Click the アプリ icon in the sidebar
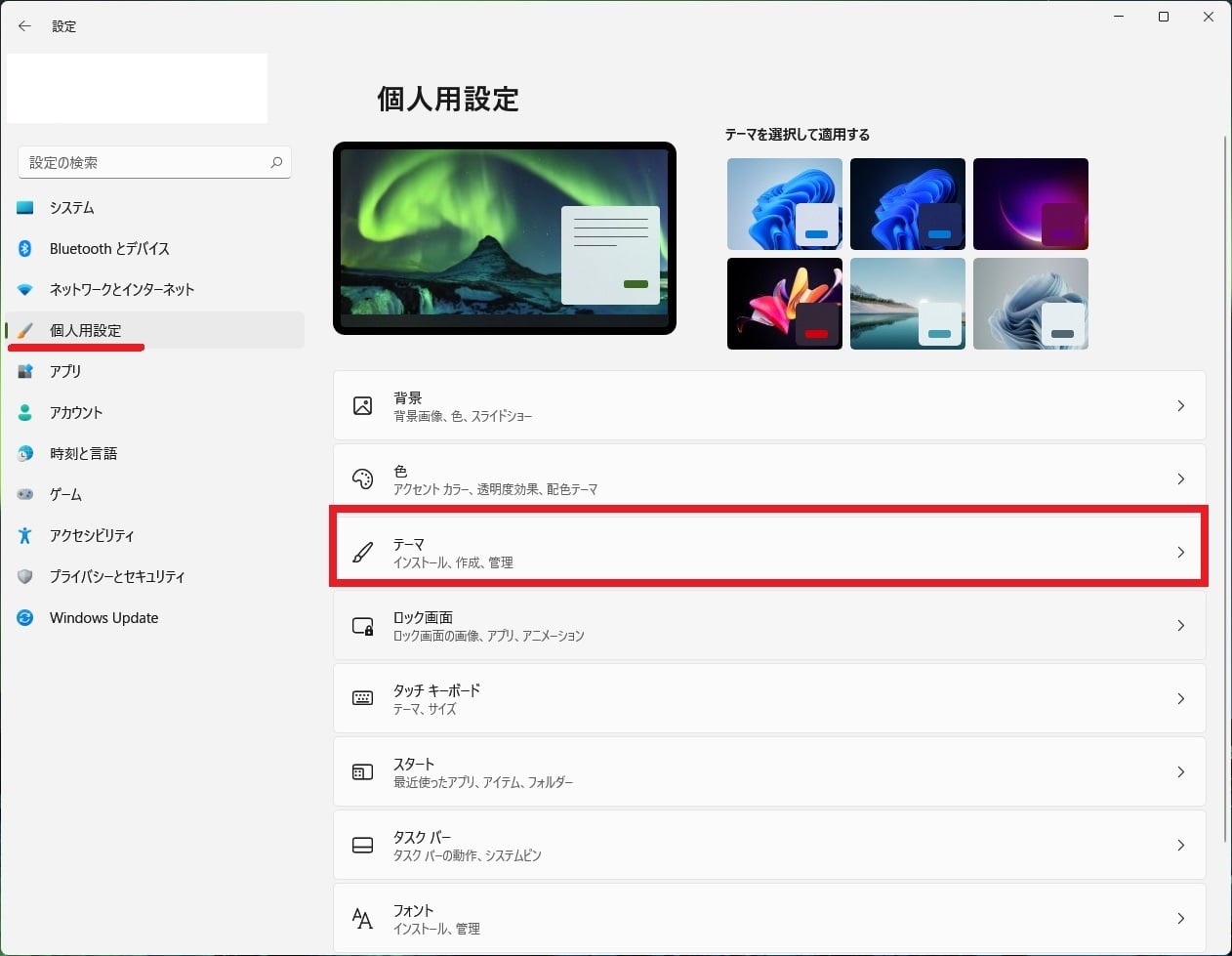The image size is (1232, 956). pos(25,372)
